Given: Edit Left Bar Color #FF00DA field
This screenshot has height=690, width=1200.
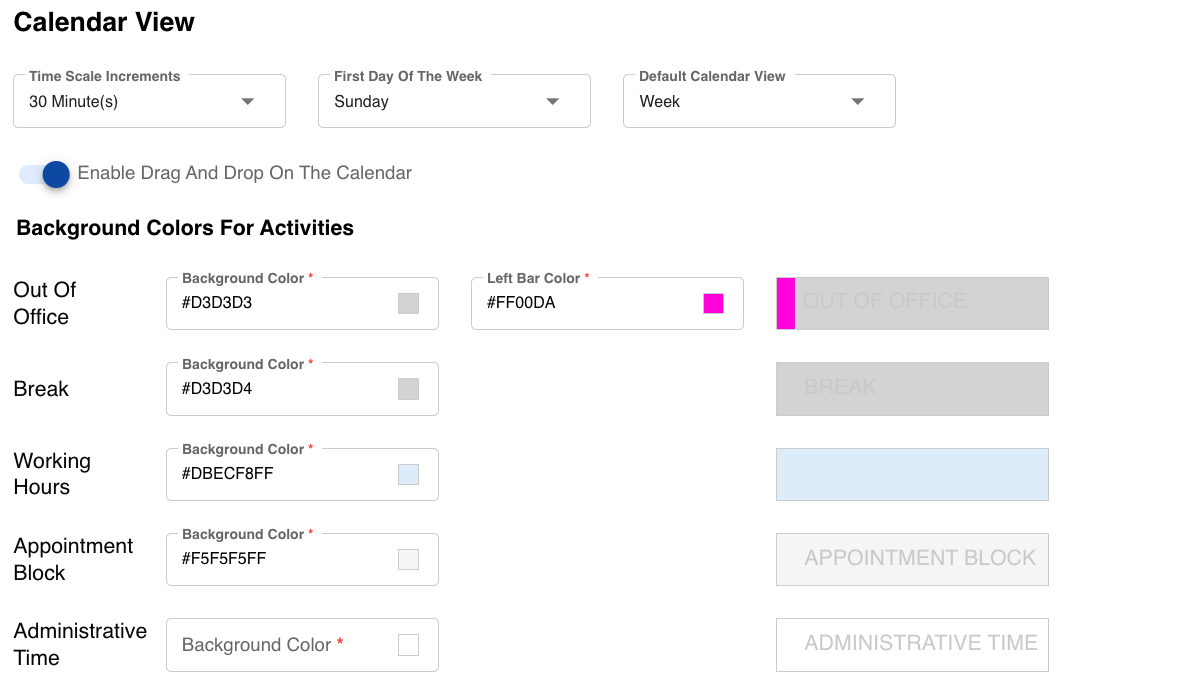Looking at the screenshot, I should (x=585, y=303).
